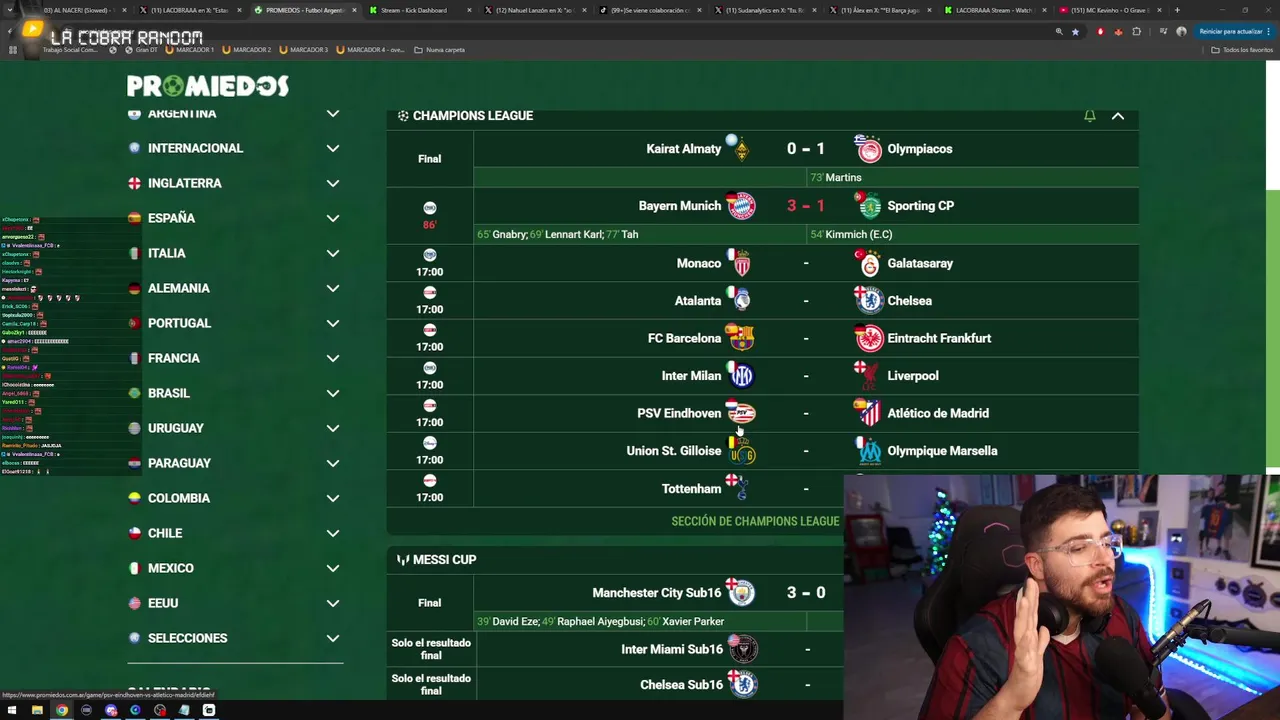
Task: Select the COLOMBIA league item
Action: (x=237, y=498)
